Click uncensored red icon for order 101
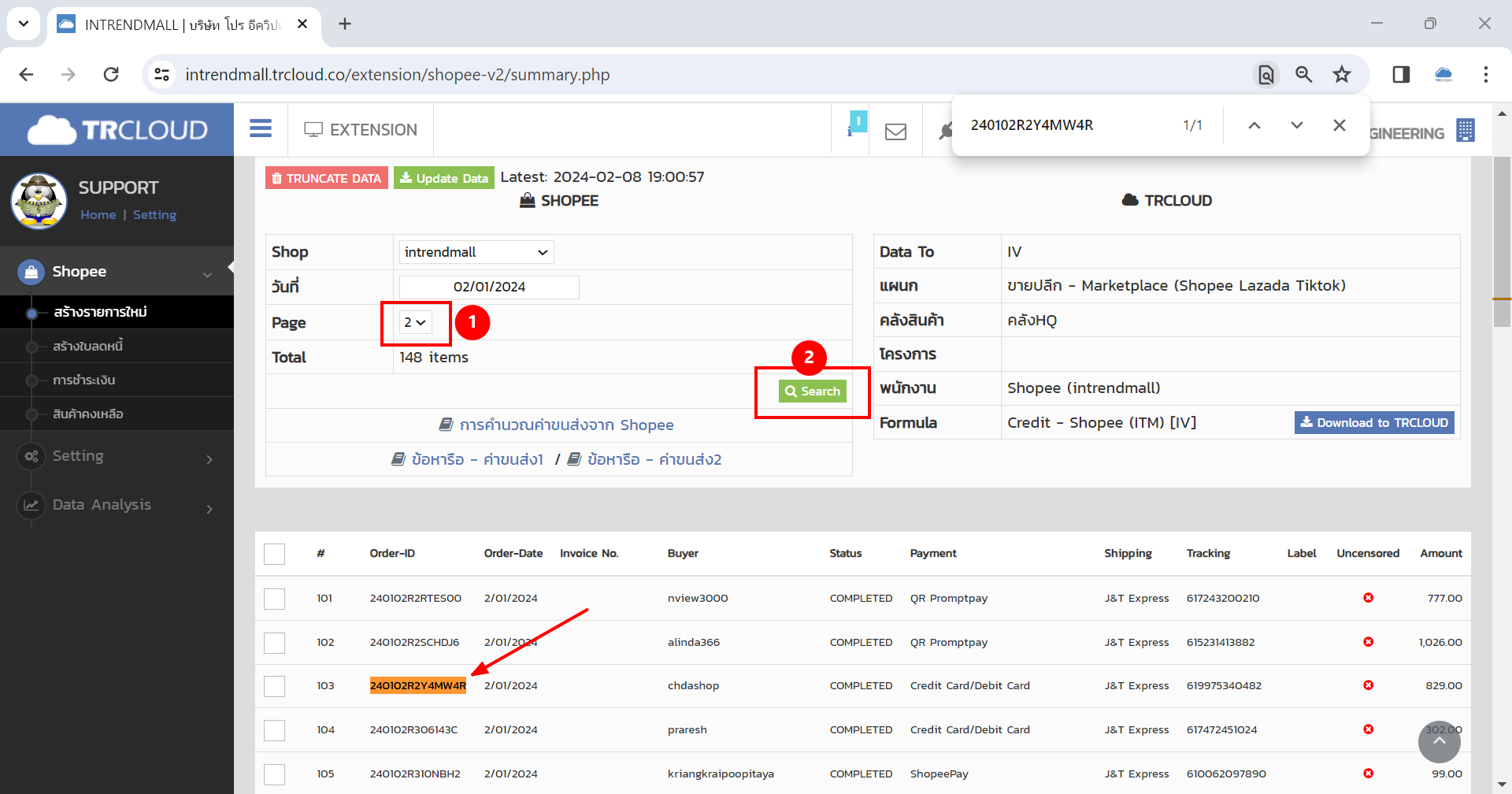The height and width of the screenshot is (794, 1512). [x=1369, y=598]
